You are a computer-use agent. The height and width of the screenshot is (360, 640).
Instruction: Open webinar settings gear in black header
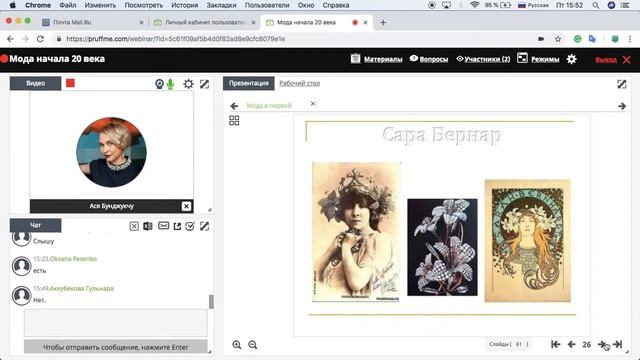[x=571, y=59]
